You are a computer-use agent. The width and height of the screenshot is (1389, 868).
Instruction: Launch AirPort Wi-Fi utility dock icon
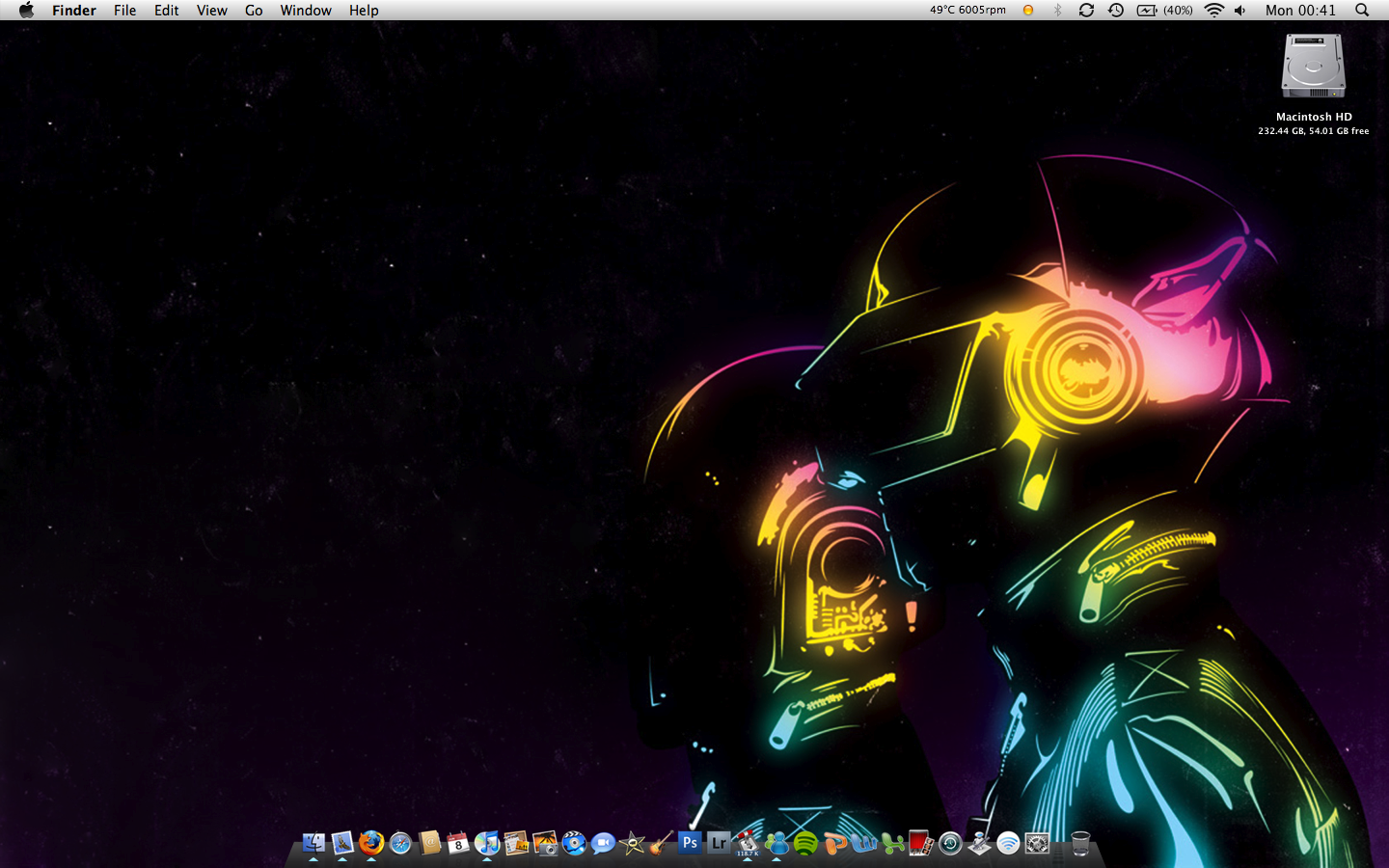(1008, 843)
